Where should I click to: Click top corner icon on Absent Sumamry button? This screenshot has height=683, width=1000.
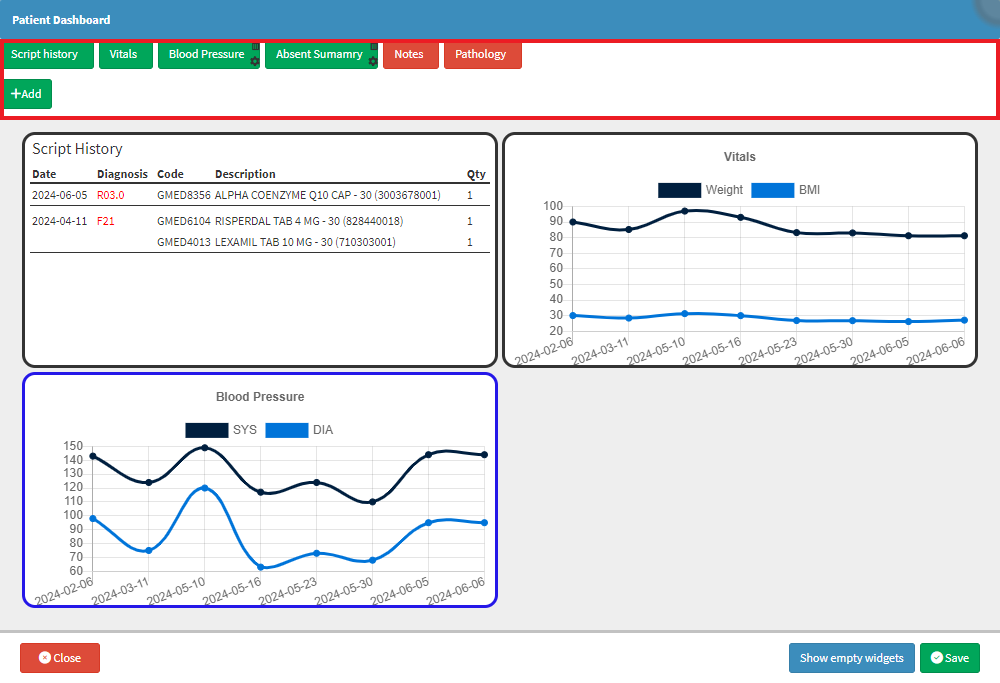[x=373, y=47]
